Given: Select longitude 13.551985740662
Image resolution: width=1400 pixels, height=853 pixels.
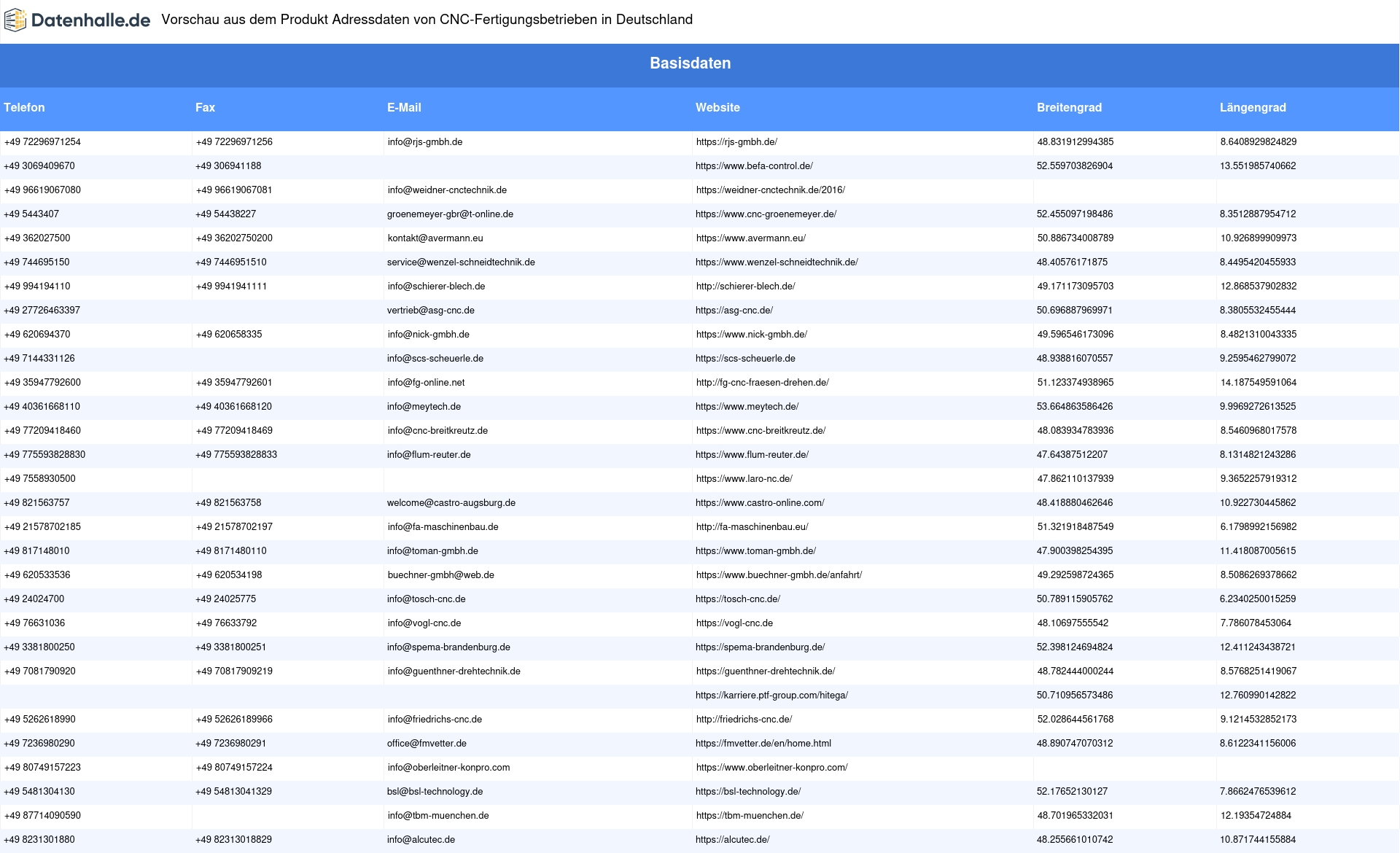Looking at the screenshot, I should pyautogui.click(x=1258, y=166).
